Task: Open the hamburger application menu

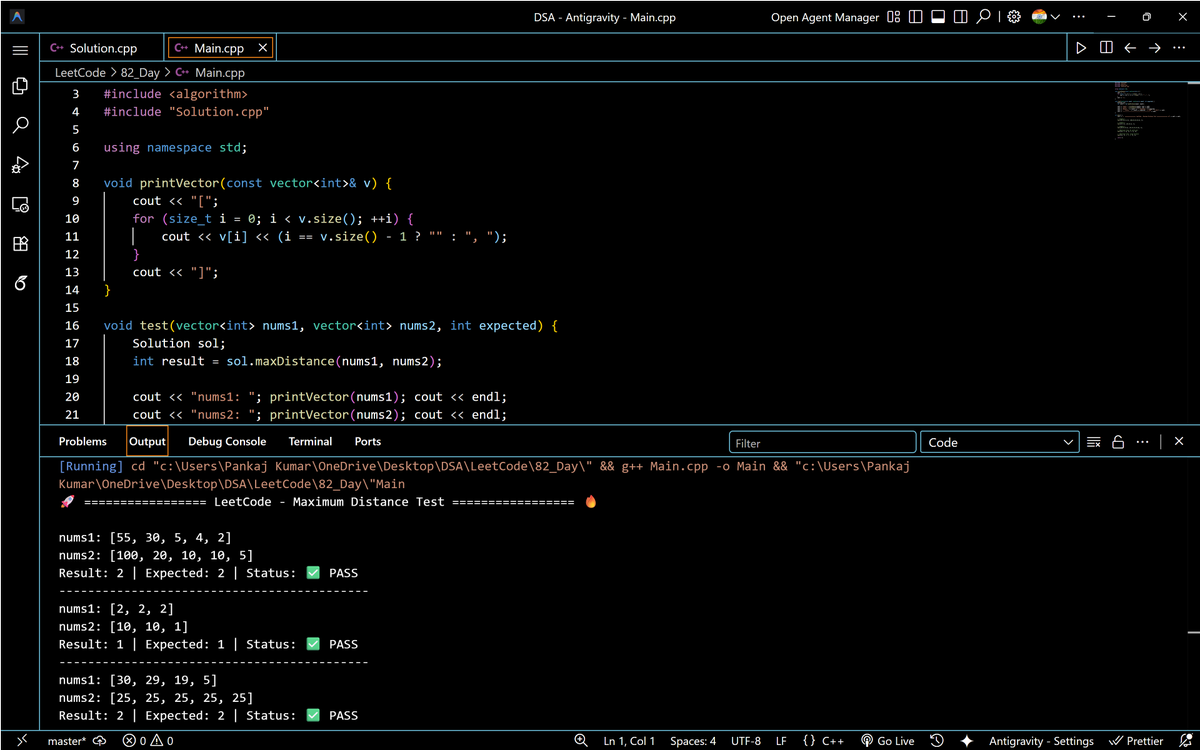Action: (20, 49)
